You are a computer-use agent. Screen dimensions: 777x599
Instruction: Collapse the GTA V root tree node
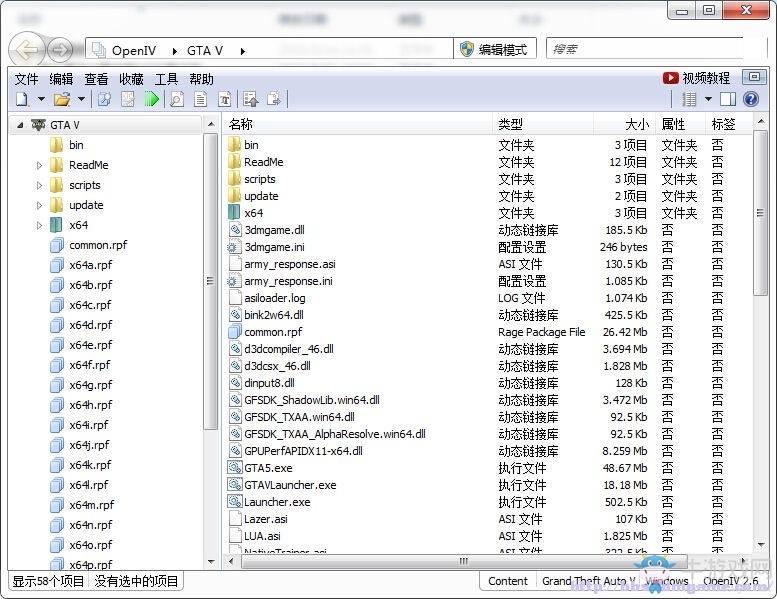[20, 125]
